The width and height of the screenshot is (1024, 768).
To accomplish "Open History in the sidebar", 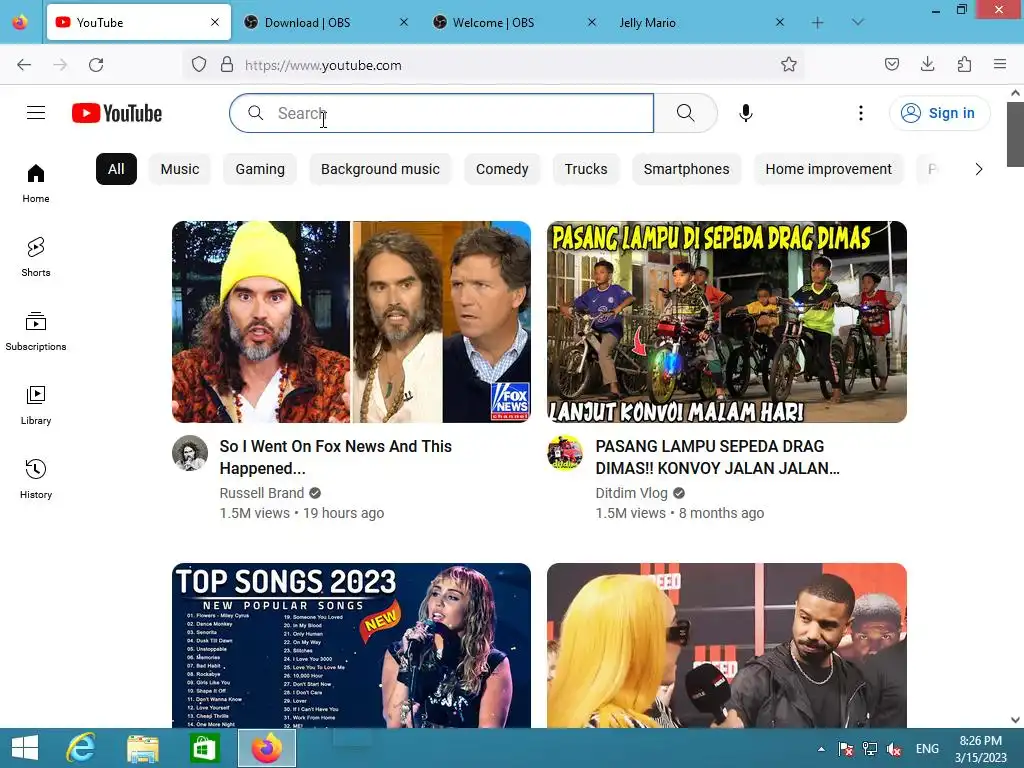I will click(36, 479).
